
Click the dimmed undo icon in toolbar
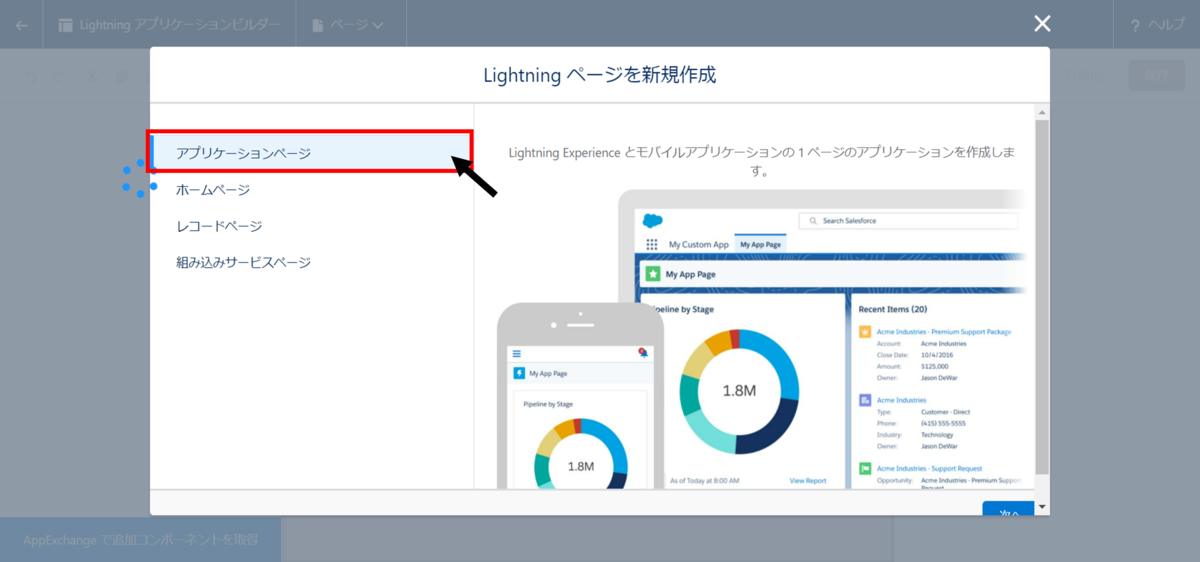point(31,76)
